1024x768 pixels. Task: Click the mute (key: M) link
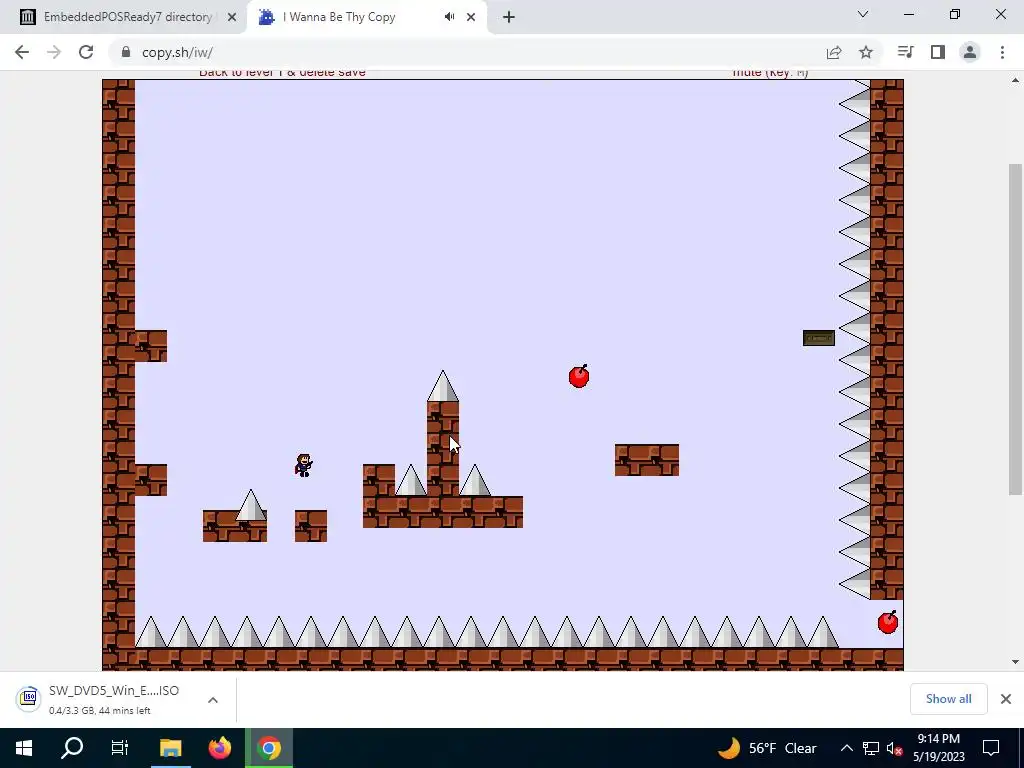771,72
